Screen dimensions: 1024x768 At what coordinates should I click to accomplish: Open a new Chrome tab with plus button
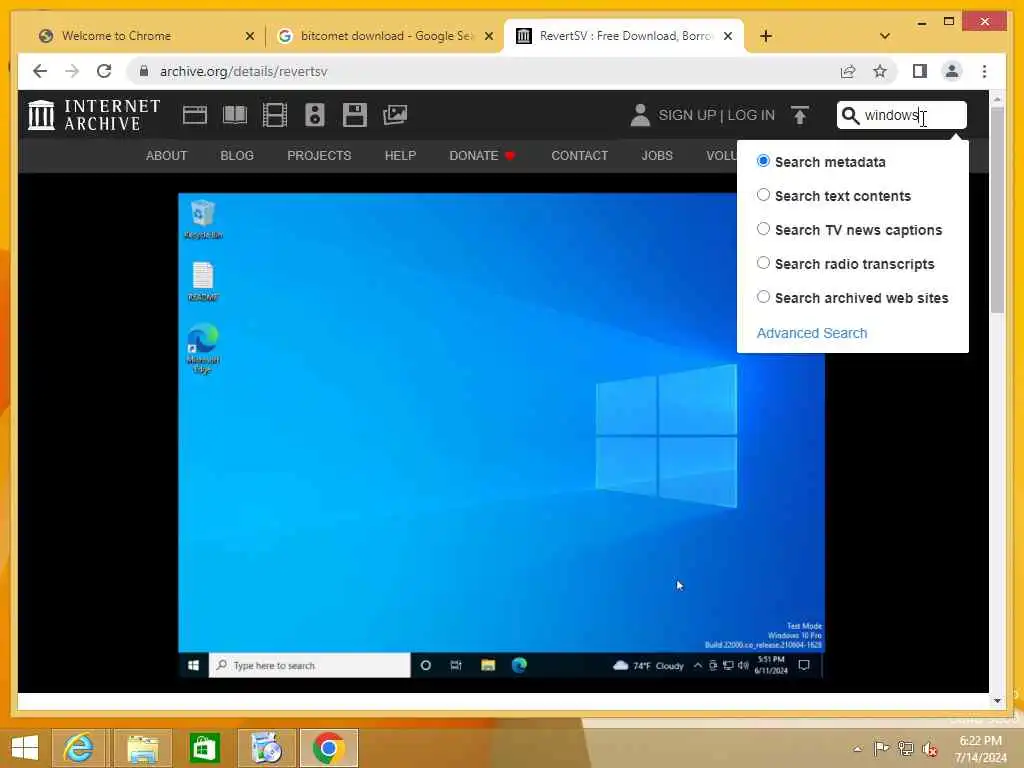coord(766,36)
